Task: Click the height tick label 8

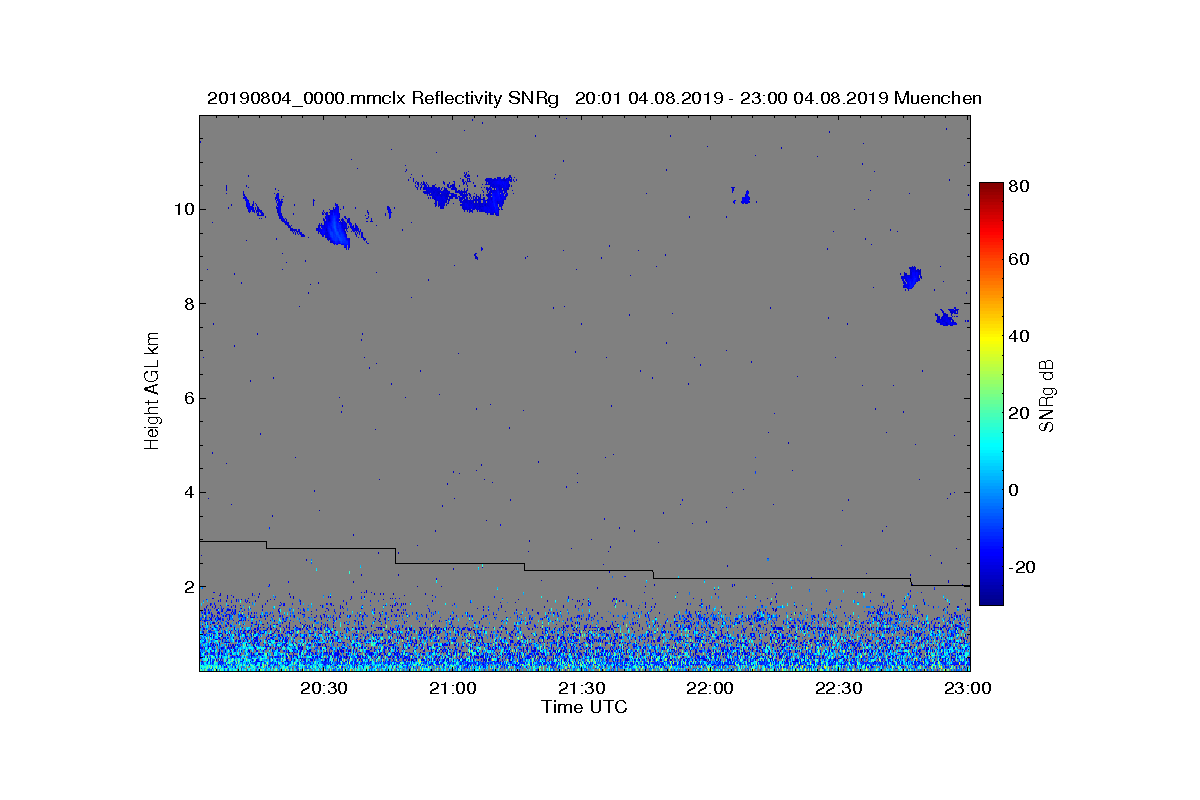Action: (188, 304)
